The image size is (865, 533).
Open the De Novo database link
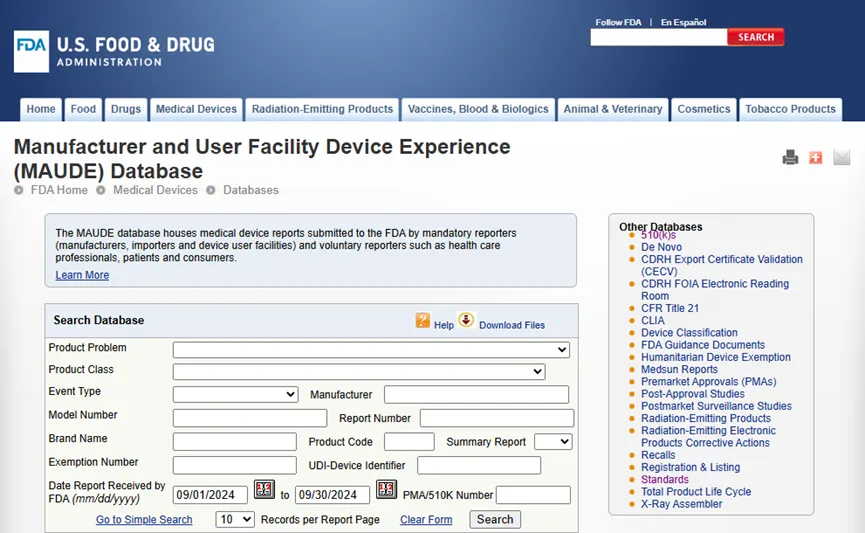click(661, 247)
